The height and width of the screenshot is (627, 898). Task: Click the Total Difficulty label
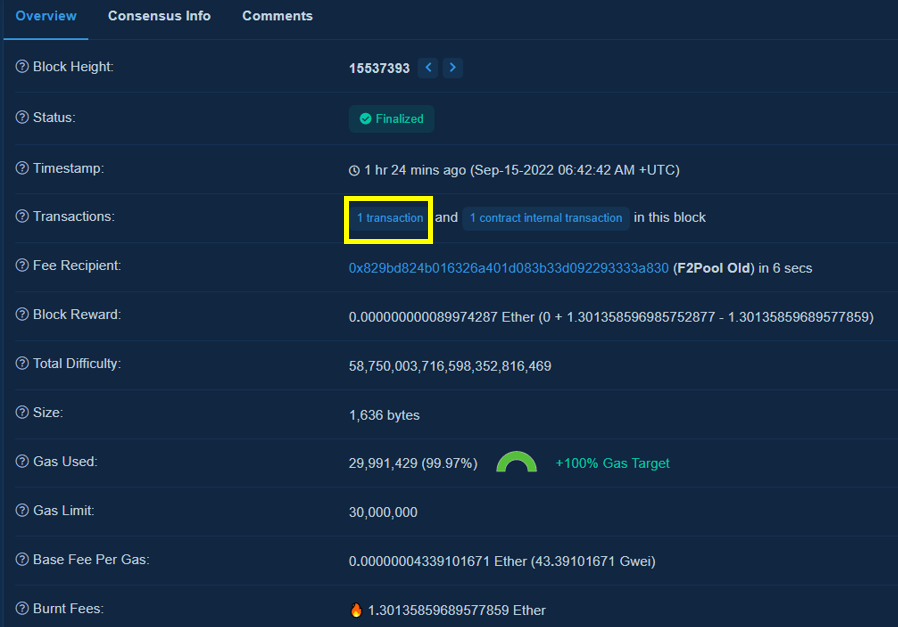click(77, 364)
